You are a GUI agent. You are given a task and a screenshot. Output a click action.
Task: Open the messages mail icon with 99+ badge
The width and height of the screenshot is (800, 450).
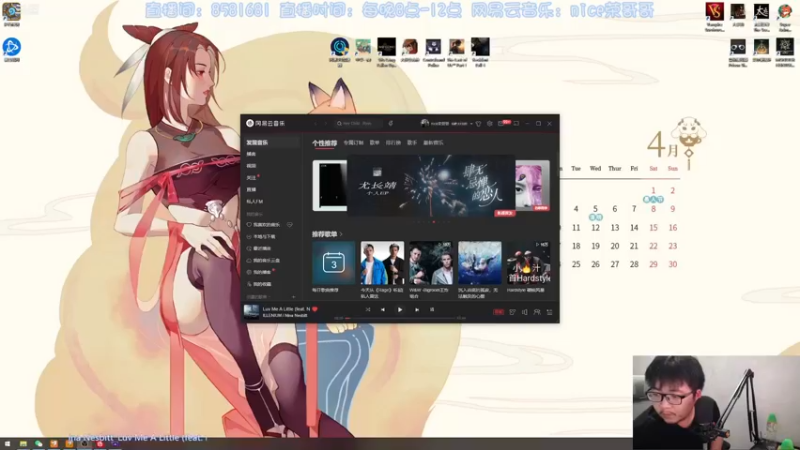point(502,123)
